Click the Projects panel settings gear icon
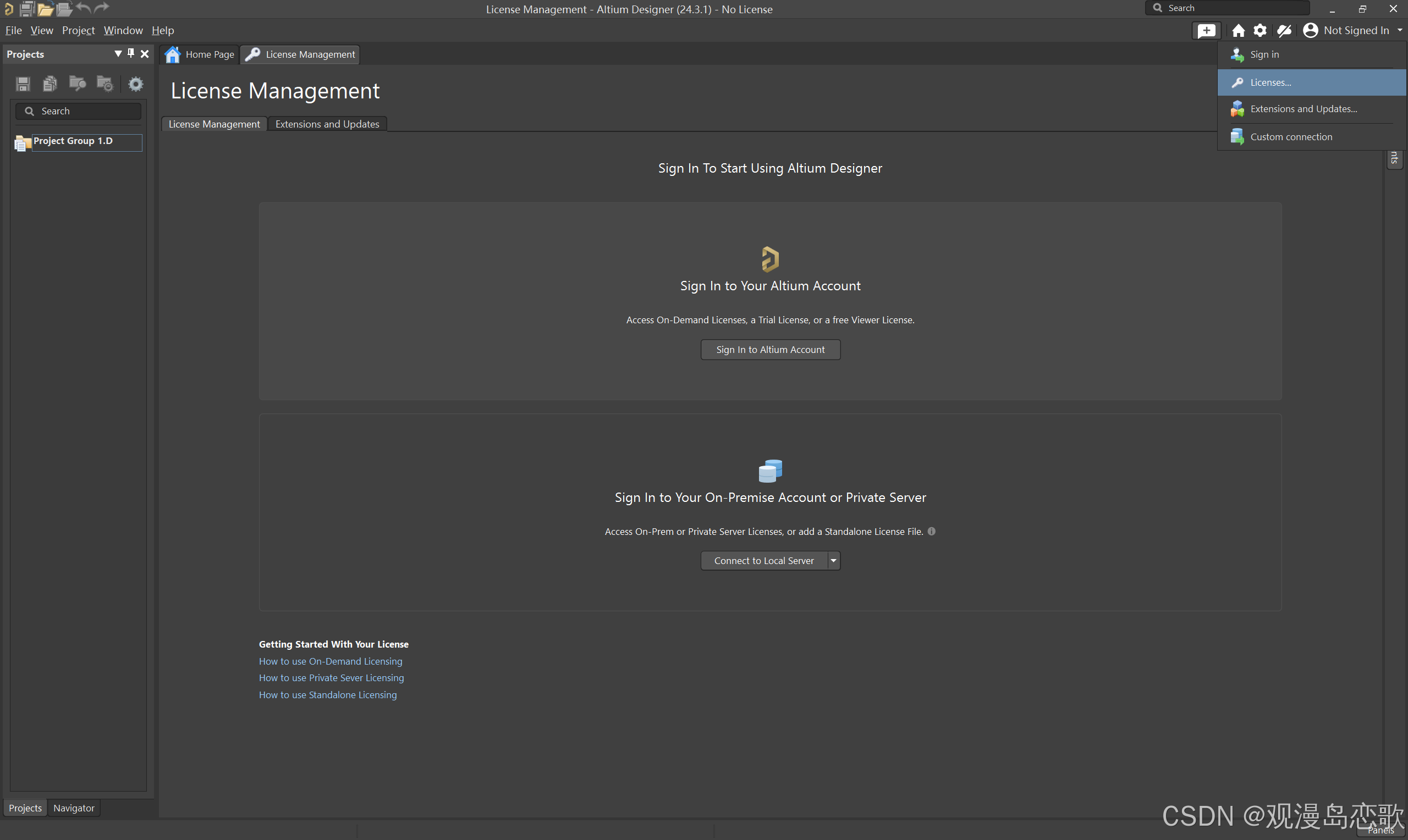Viewport: 1408px width, 840px height. tap(135, 84)
